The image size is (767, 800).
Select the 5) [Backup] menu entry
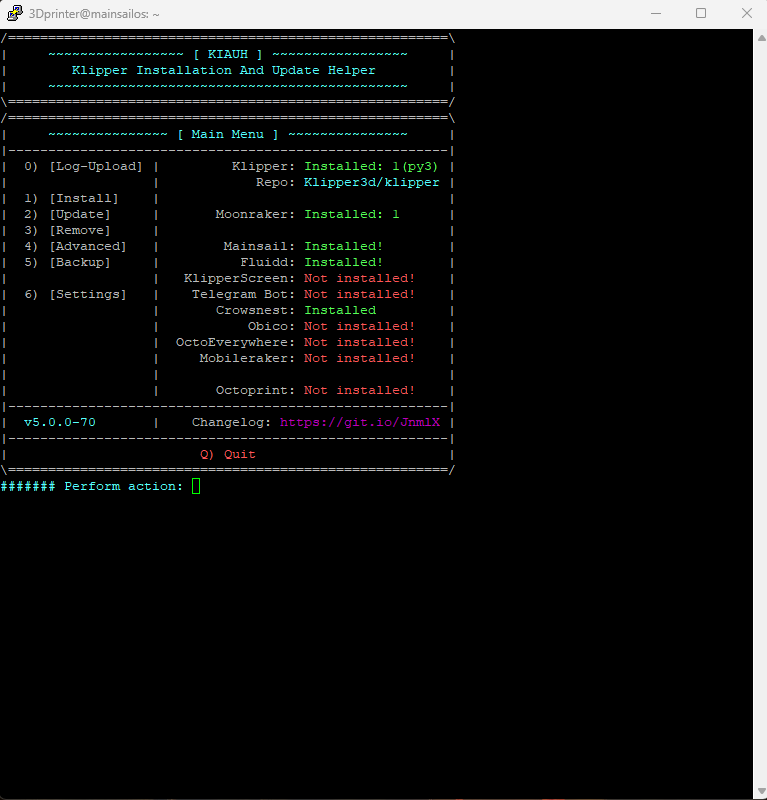coord(67,262)
